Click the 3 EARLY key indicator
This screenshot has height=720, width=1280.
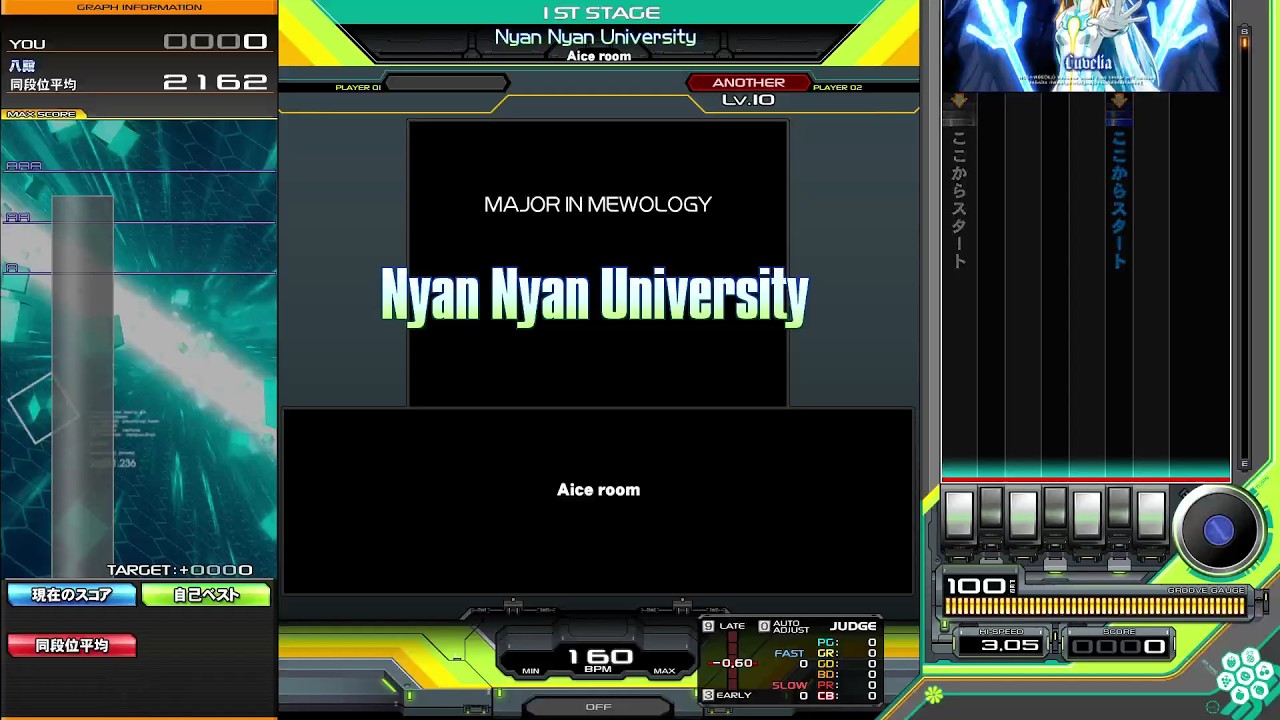(x=727, y=695)
